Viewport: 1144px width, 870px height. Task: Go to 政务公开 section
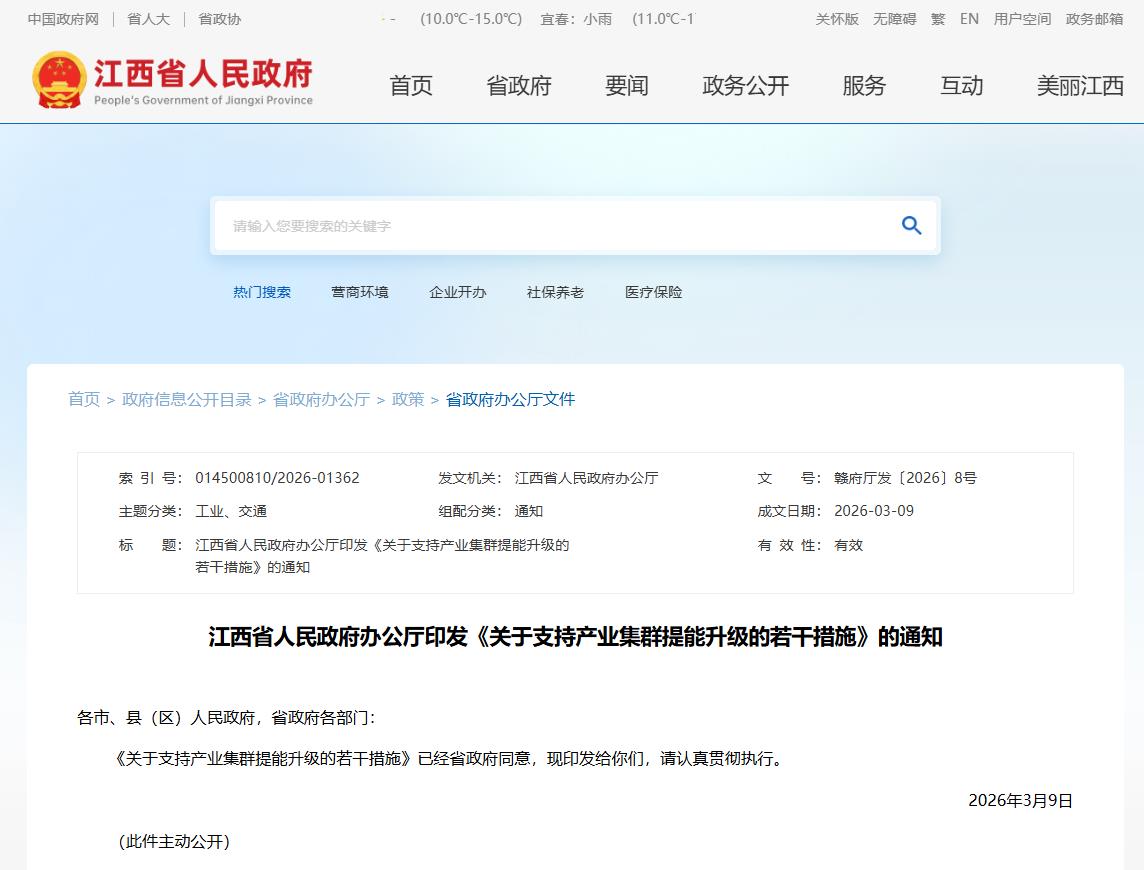[745, 86]
